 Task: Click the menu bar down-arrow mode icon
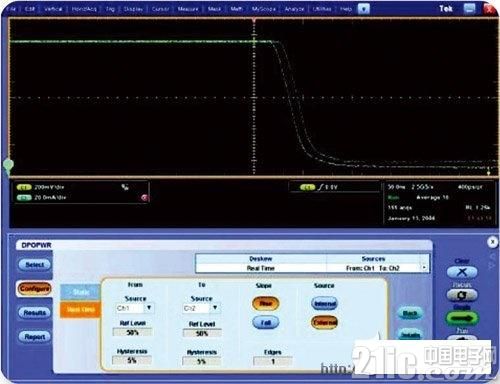coord(364,9)
